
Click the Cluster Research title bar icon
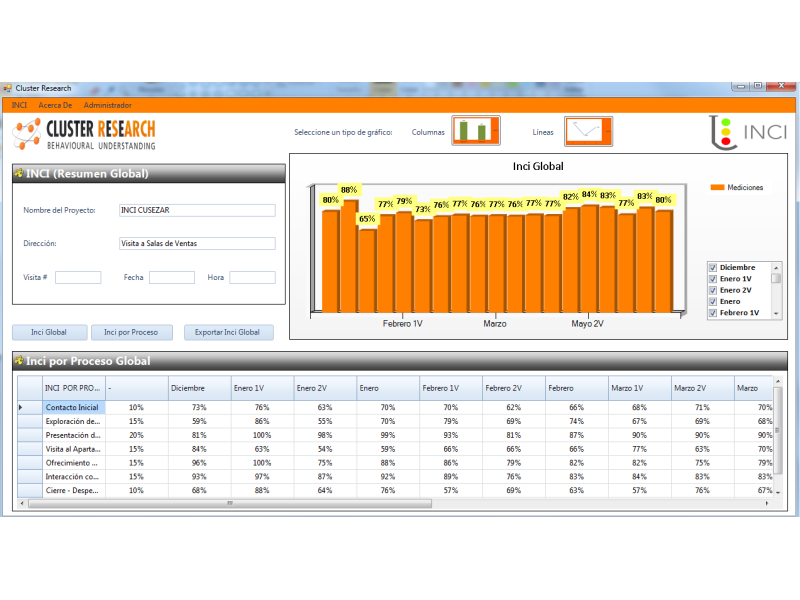tap(8, 88)
